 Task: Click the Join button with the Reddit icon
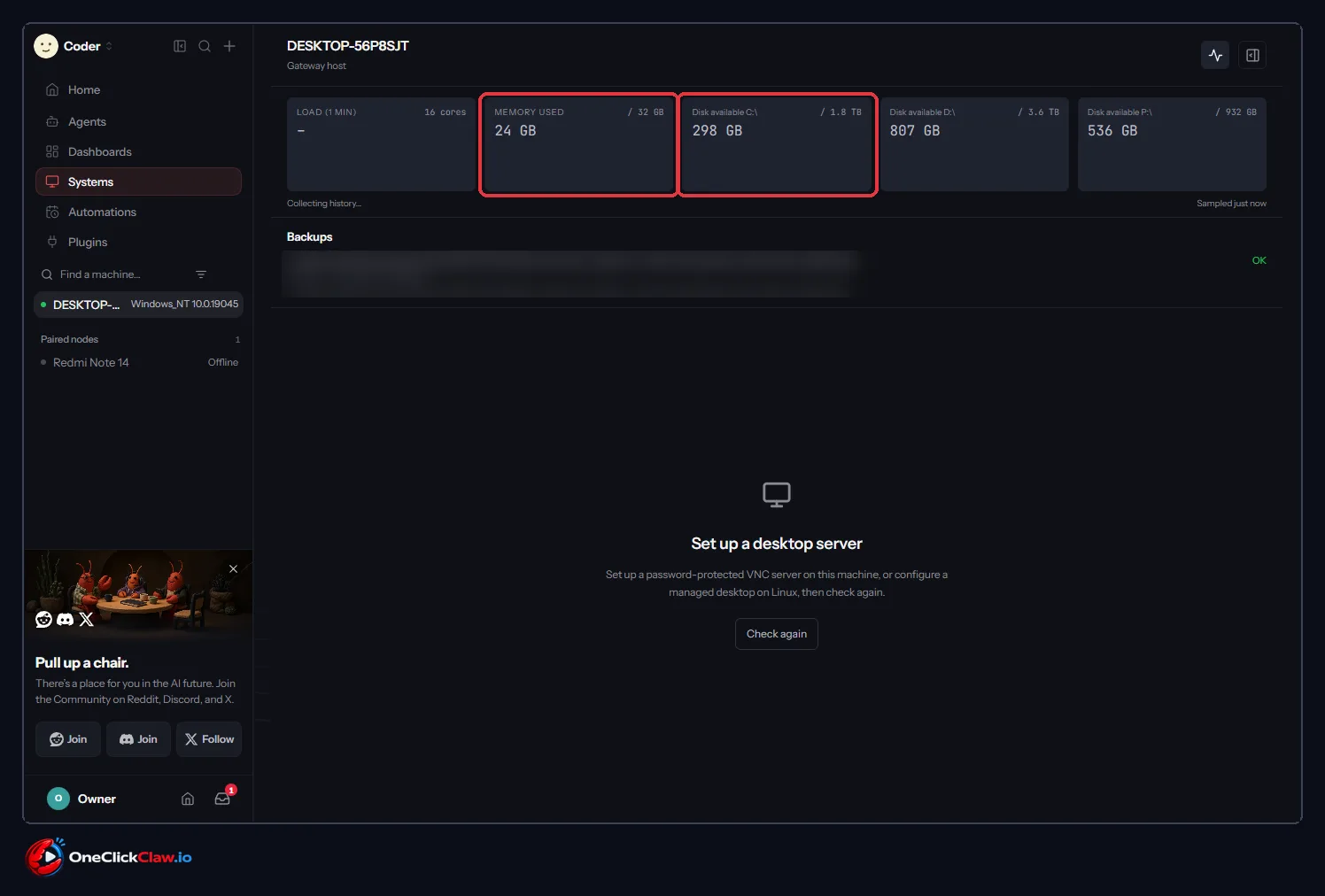click(x=68, y=739)
